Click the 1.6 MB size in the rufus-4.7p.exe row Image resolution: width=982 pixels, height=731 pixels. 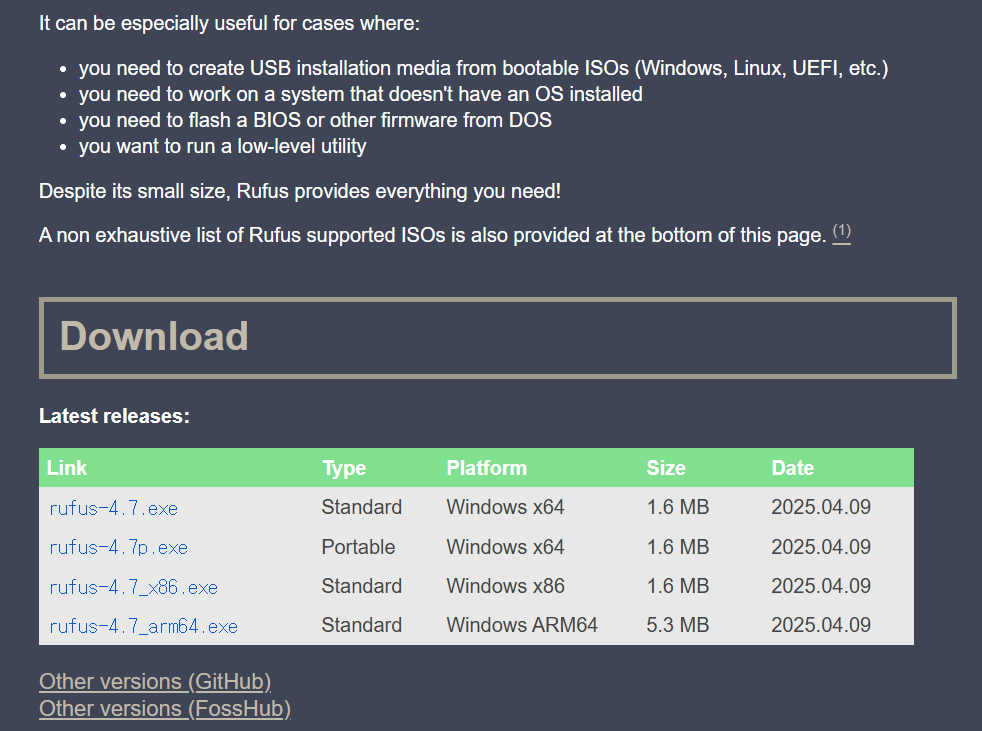tap(678, 547)
